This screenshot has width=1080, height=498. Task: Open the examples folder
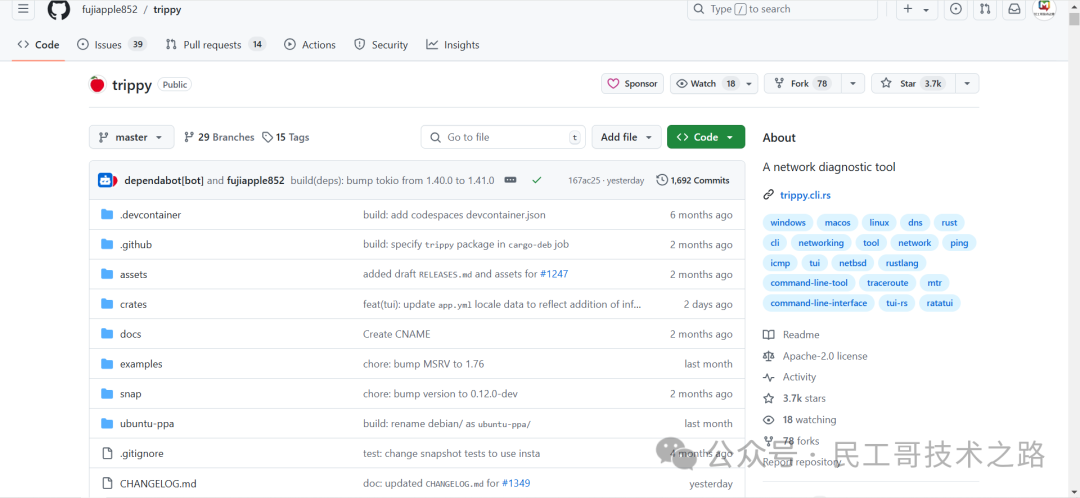141,364
